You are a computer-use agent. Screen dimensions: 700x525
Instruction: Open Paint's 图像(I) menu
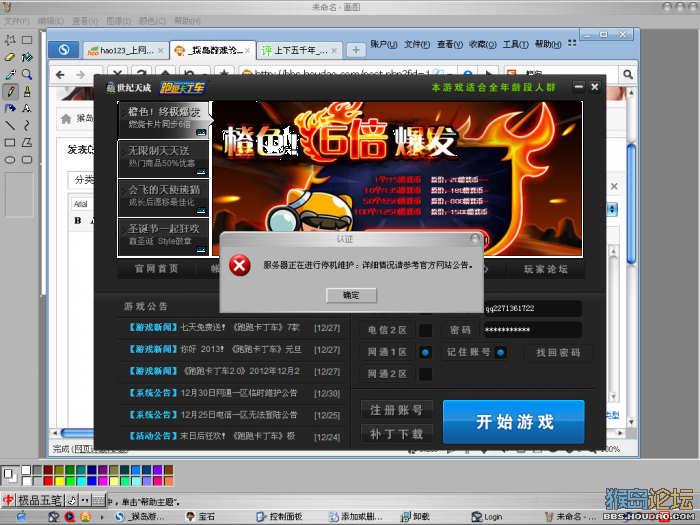(x=119, y=21)
